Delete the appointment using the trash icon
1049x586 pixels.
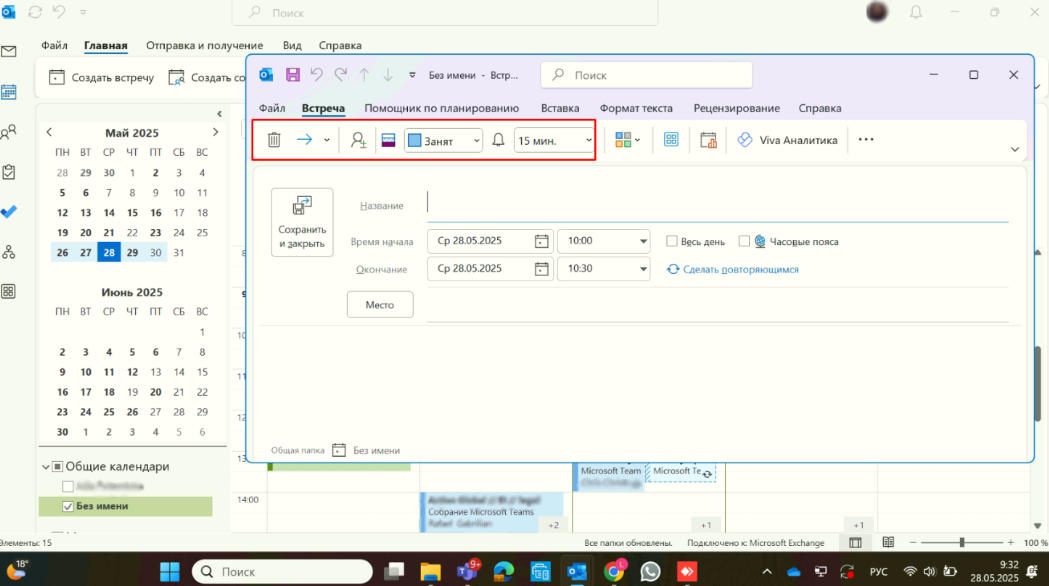click(274, 140)
